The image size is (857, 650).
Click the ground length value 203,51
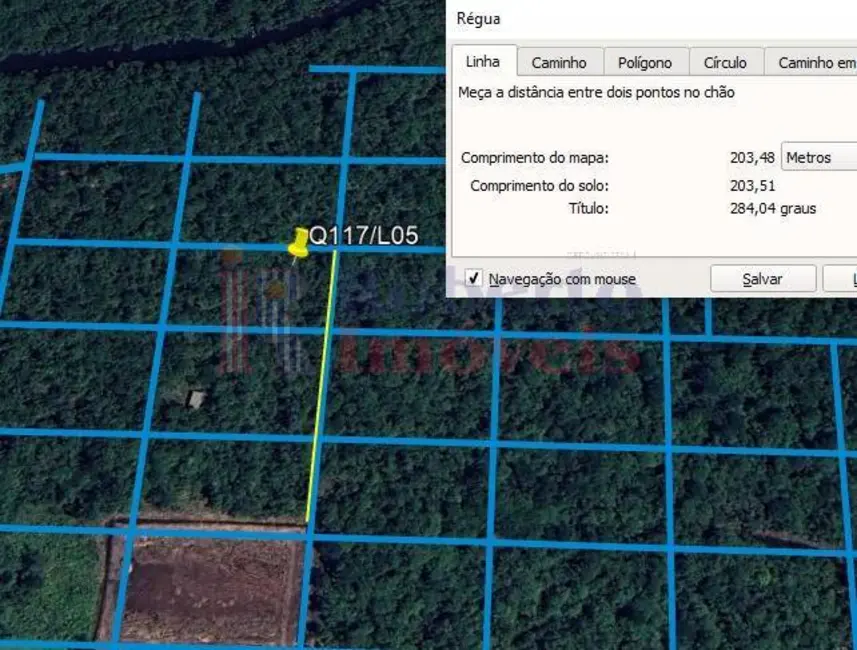(752, 186)
